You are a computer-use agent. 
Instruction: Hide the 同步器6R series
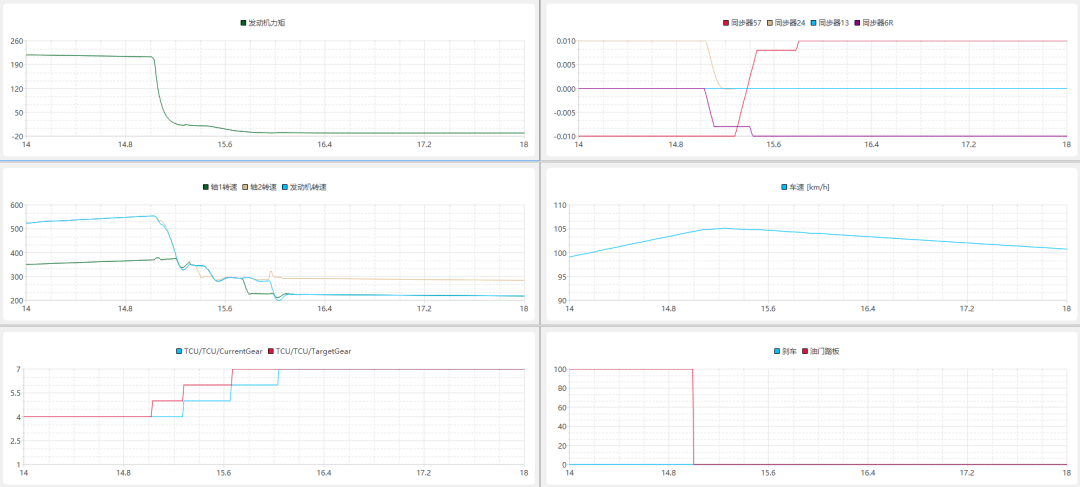875,23
